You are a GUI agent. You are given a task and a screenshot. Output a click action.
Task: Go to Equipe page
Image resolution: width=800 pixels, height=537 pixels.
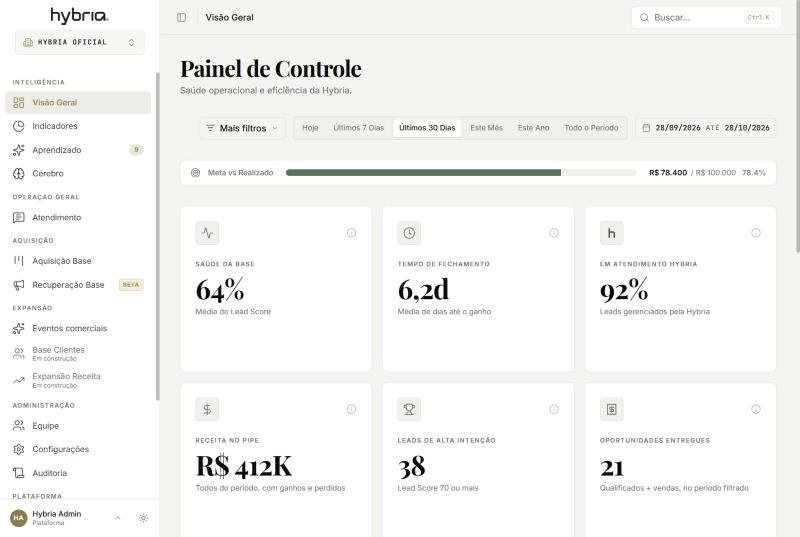78,425
